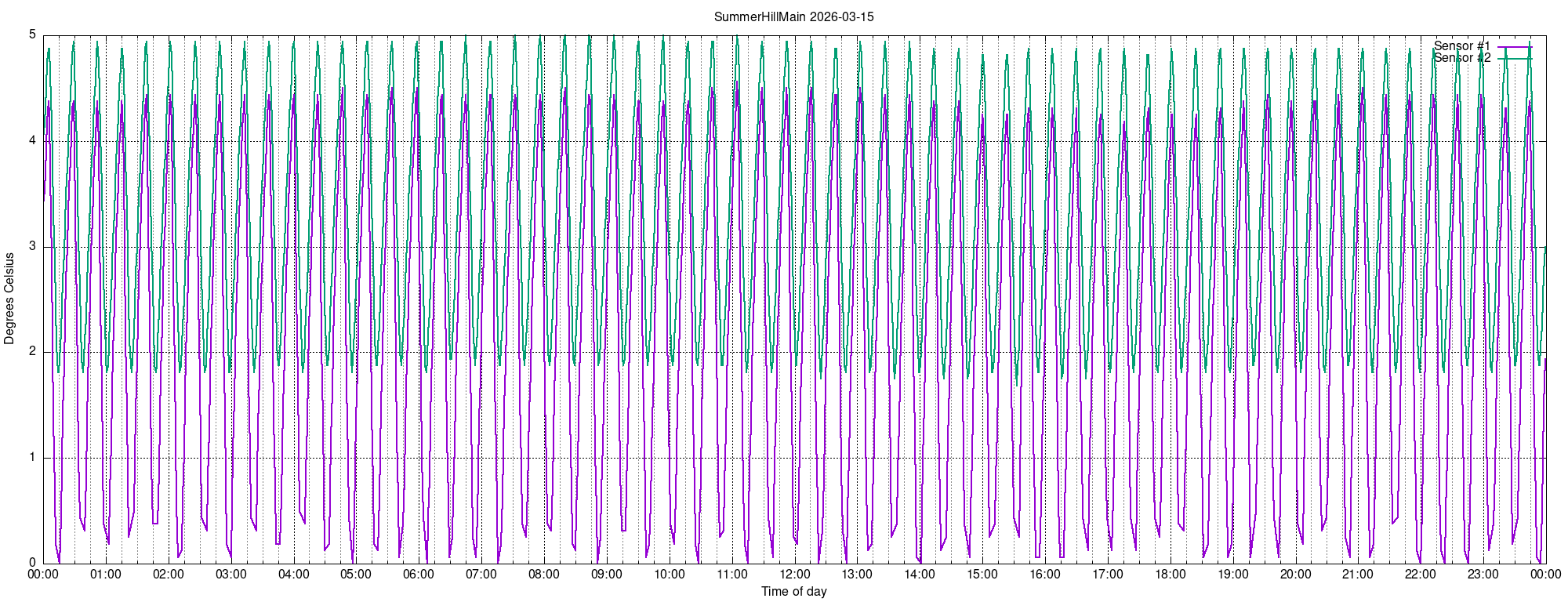This screenshot has height=602, width=1568.
Task: Click the 10:00 time tick label
Action: click(669, 575)
